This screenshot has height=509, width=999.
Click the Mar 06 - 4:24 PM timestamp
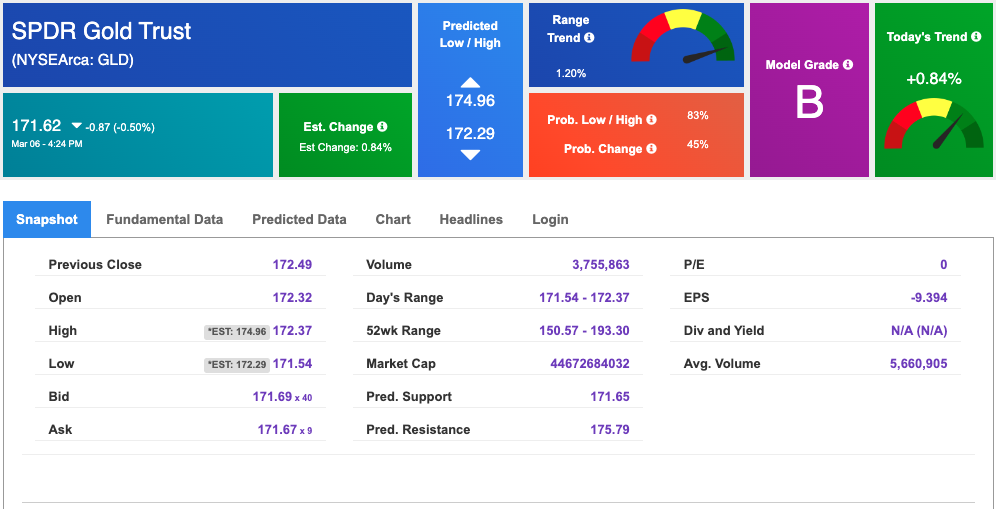[47, 144]
